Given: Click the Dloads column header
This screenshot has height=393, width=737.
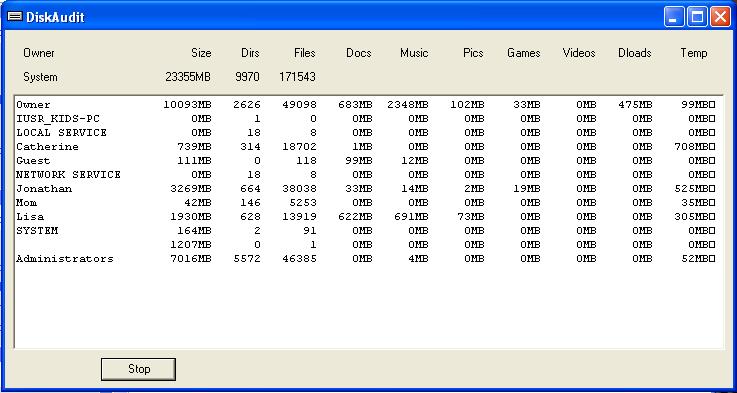Looking at the screenshot, I should (635, 53).
